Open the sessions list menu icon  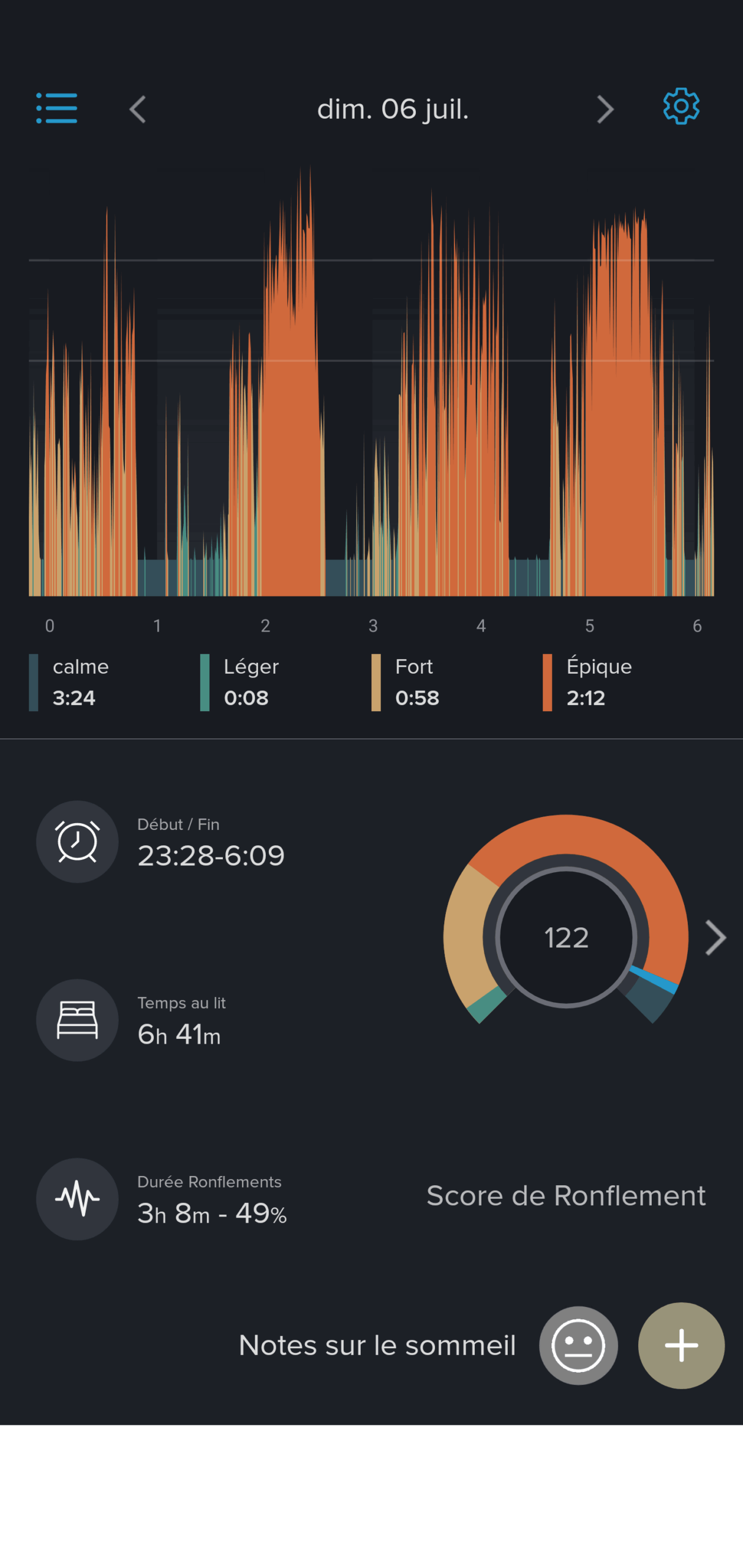[56, 108]
